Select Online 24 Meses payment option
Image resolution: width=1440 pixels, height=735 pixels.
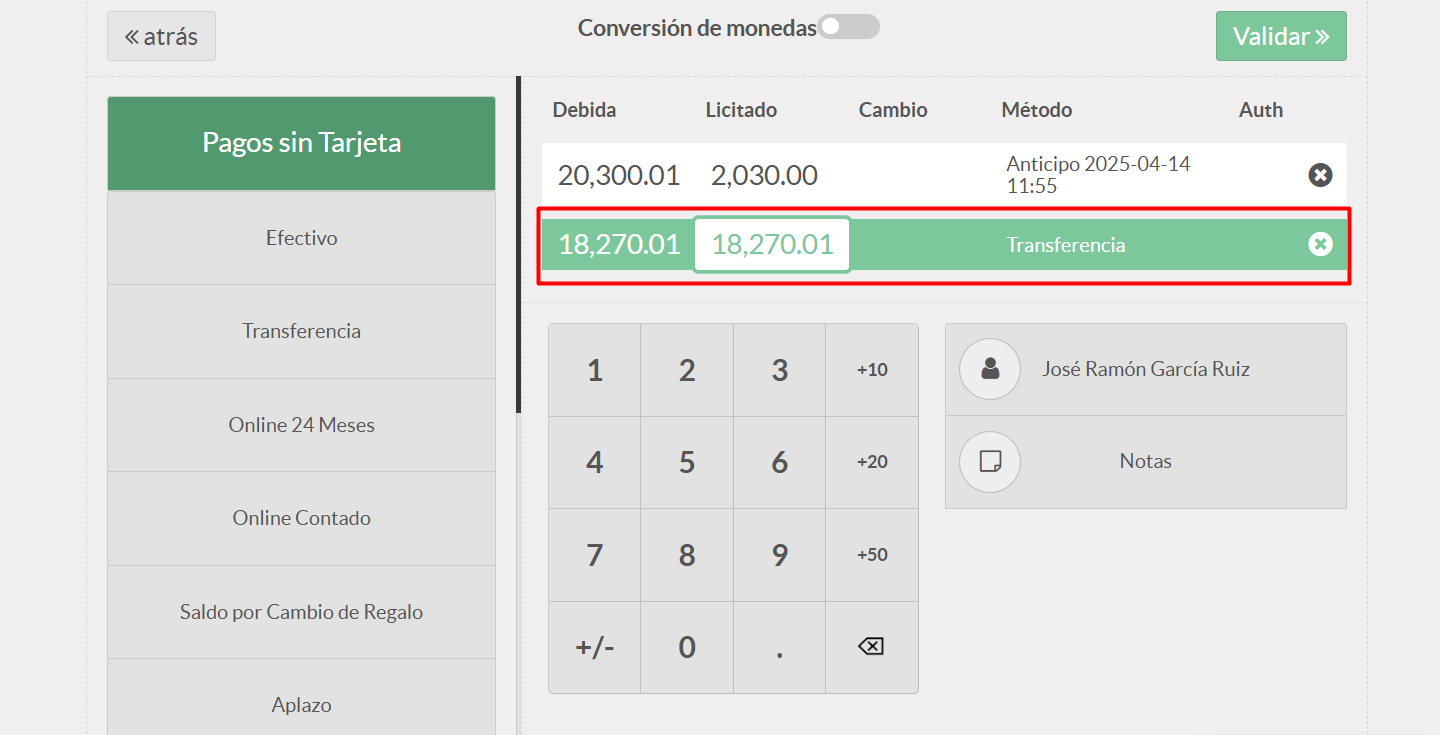tap(301, 425)
